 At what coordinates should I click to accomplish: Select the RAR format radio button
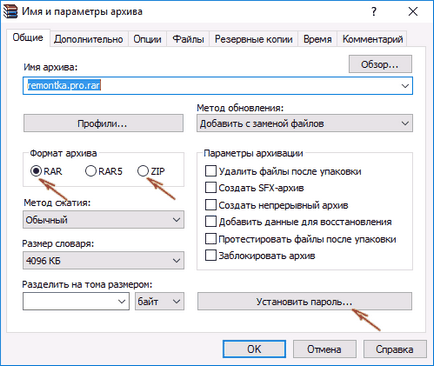36,171
